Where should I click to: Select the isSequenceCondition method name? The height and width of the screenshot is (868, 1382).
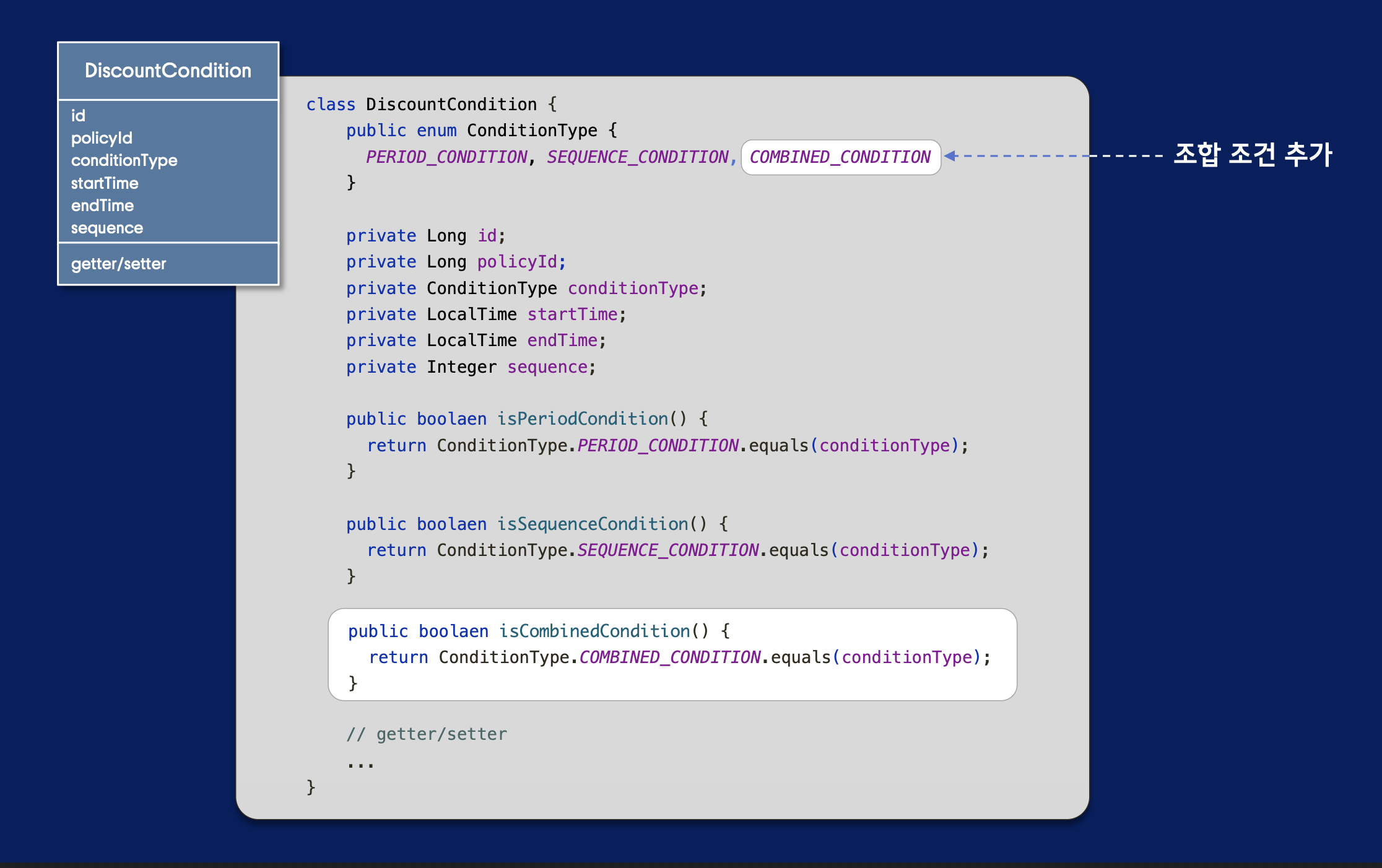(x=593, y=524)
